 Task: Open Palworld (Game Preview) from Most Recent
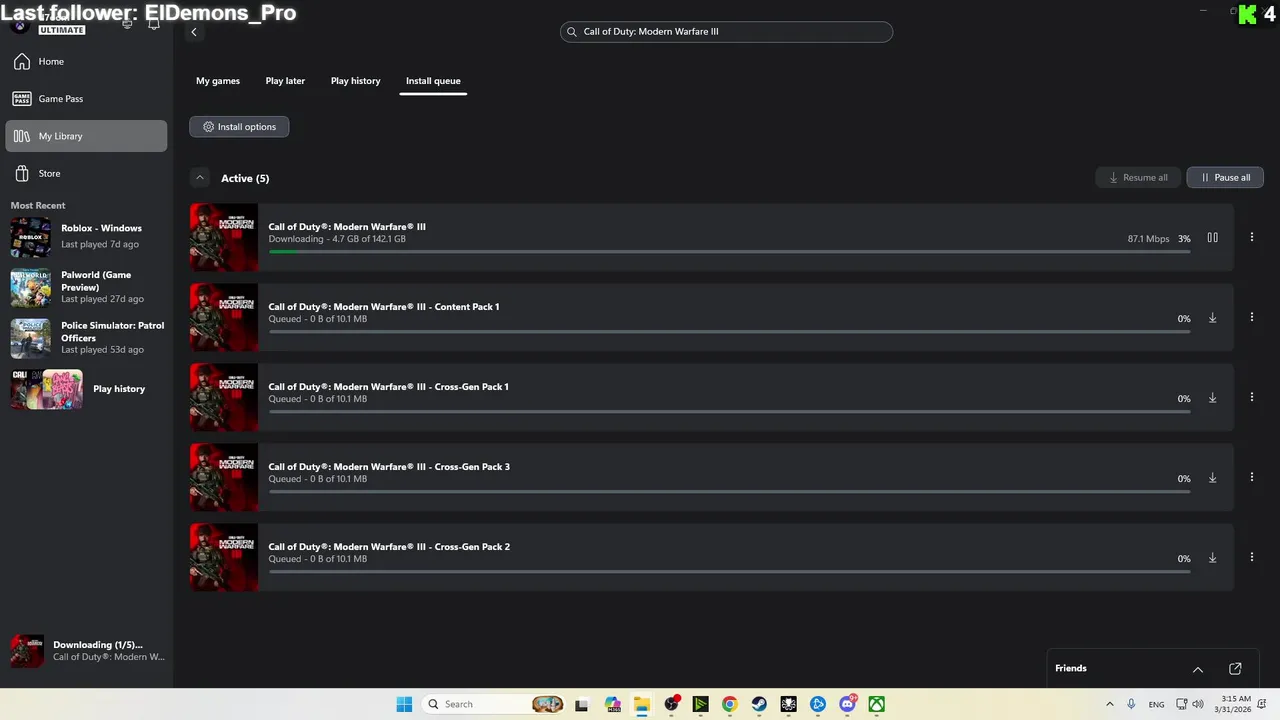pos(86,287)
